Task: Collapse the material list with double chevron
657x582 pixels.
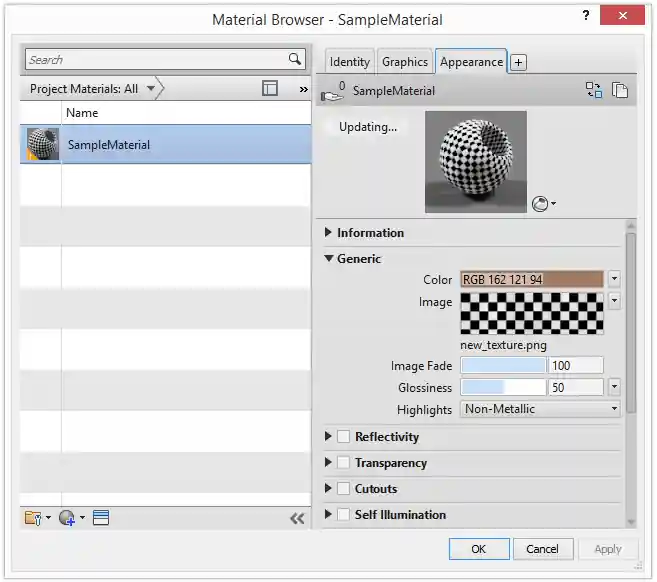Action: coord(297,518)
